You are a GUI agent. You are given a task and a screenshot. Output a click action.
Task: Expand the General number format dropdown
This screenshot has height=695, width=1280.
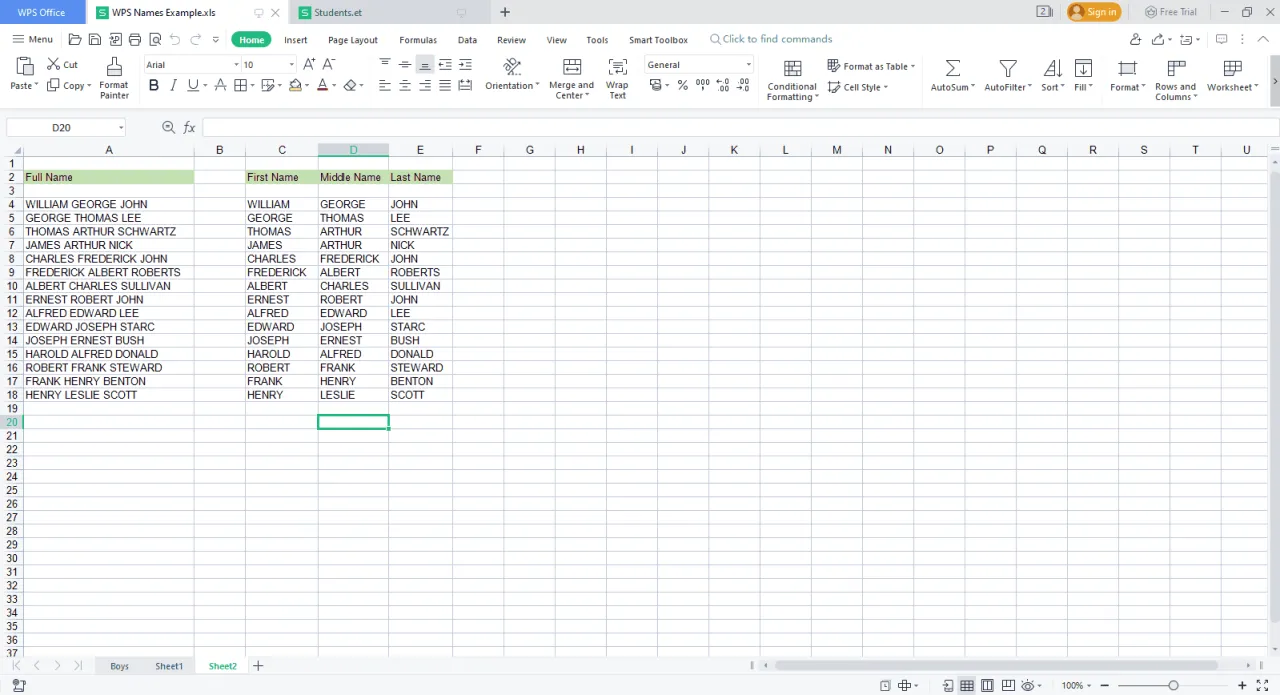[747, 64]
